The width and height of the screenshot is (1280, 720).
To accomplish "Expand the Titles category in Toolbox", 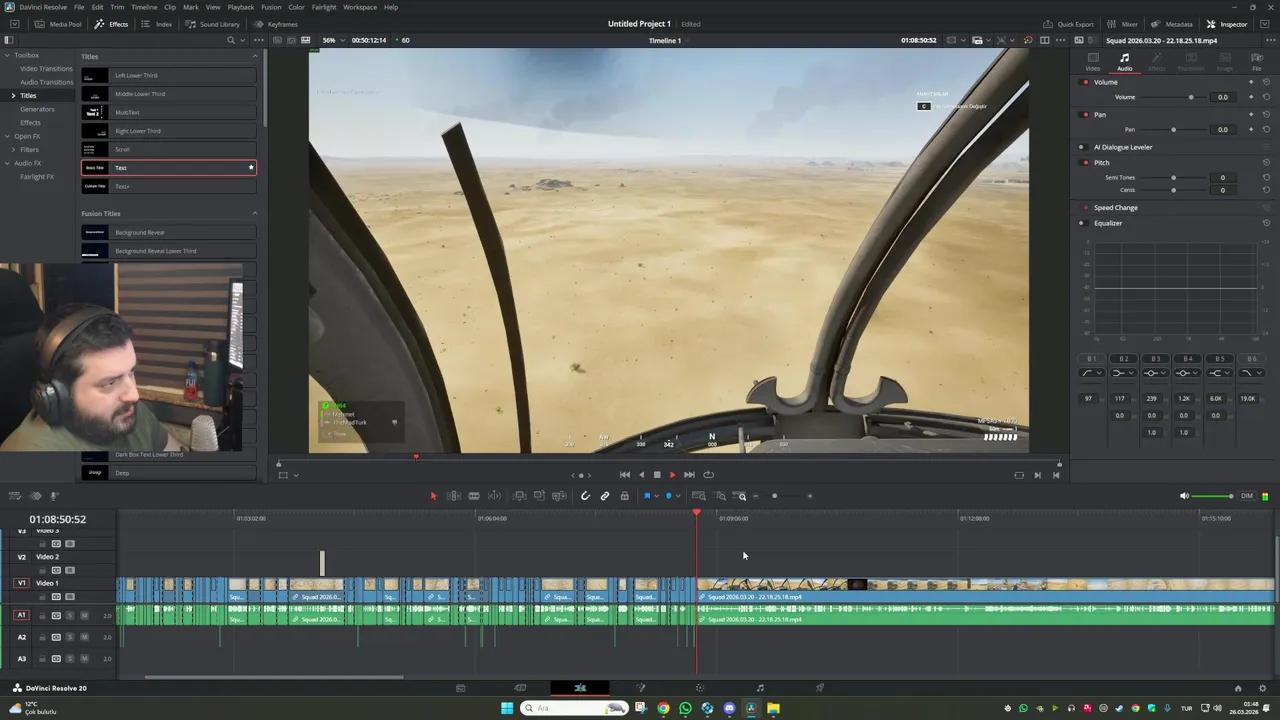I will click(13, 95).
